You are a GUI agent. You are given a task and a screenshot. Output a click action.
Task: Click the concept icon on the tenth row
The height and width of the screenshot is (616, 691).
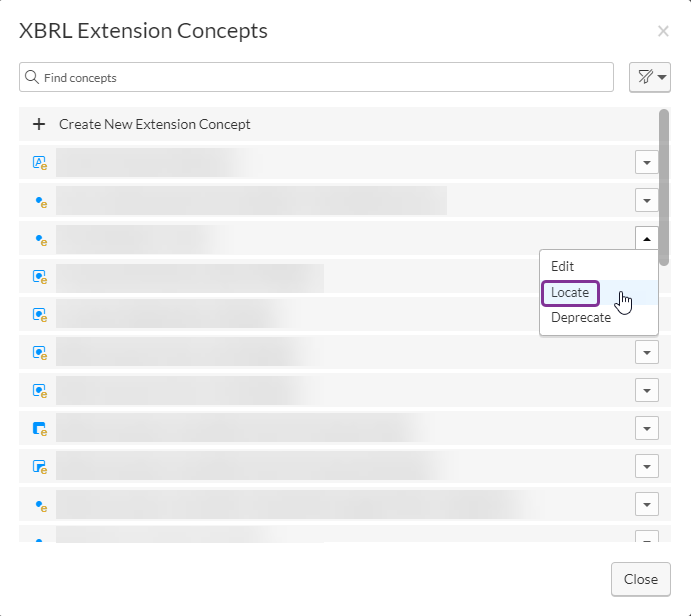(40, 505)
